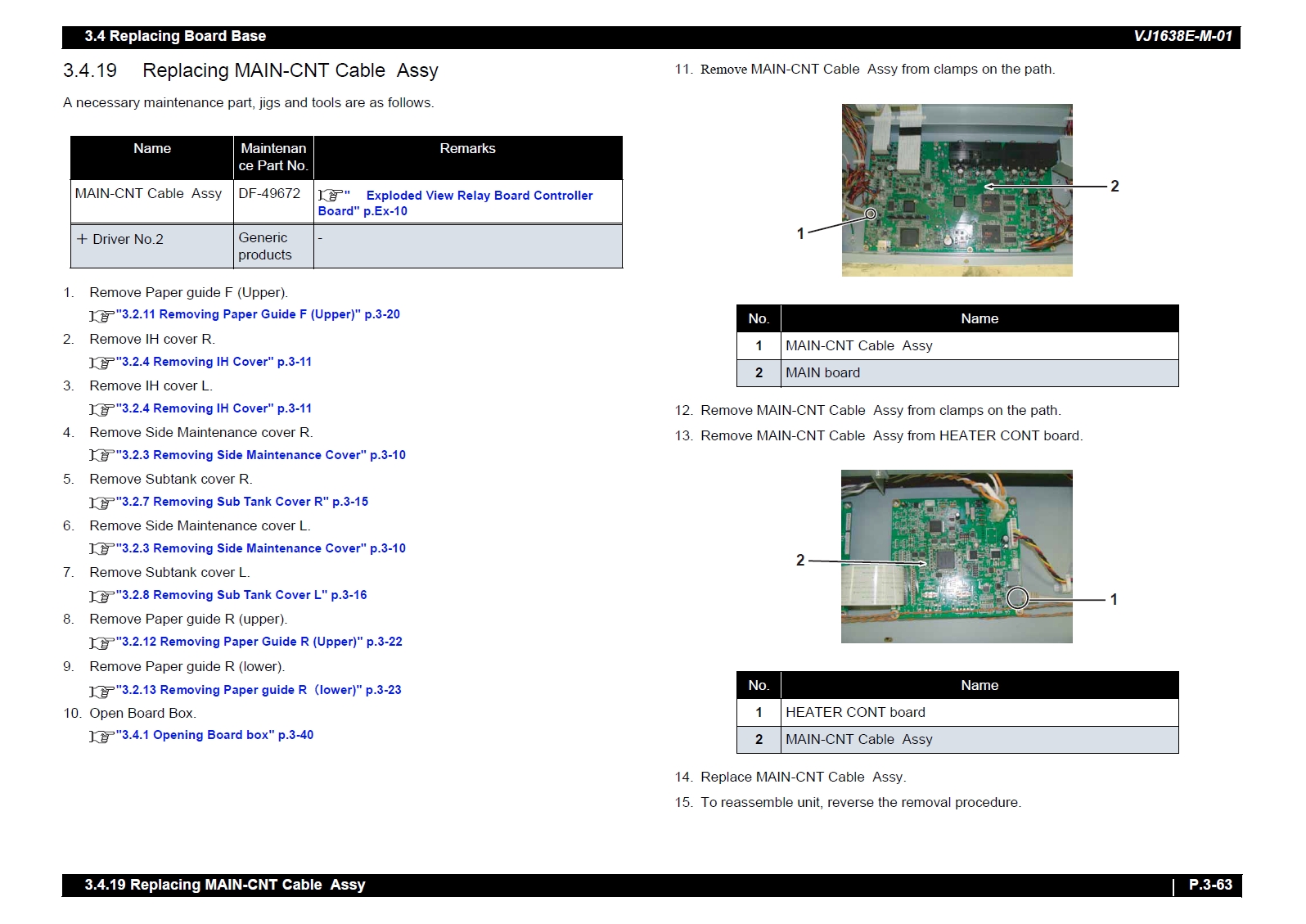This screenshot has width=1306, height=924.
Task: Open Side Maintenance Cover link under step 4
Action: [260, 455]
